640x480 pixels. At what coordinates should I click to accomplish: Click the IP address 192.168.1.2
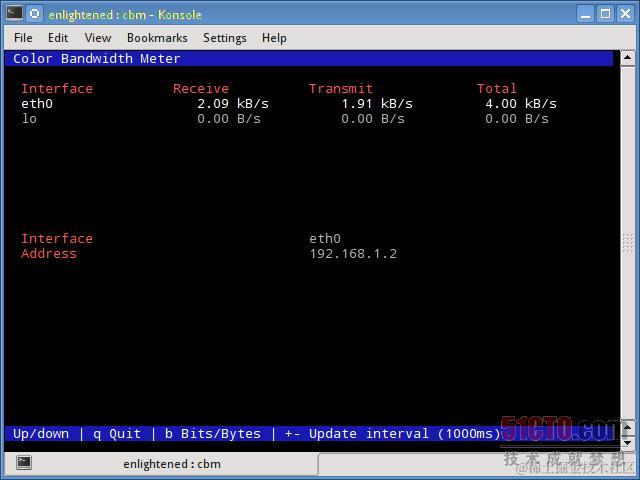click(x=353, y=254)
